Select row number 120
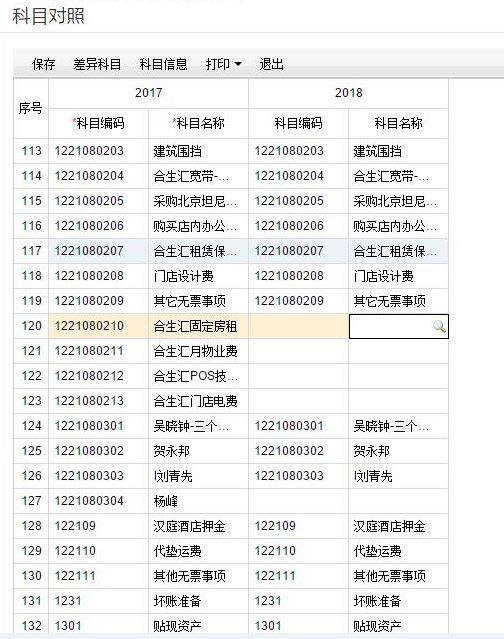 (x=31, y=326)
